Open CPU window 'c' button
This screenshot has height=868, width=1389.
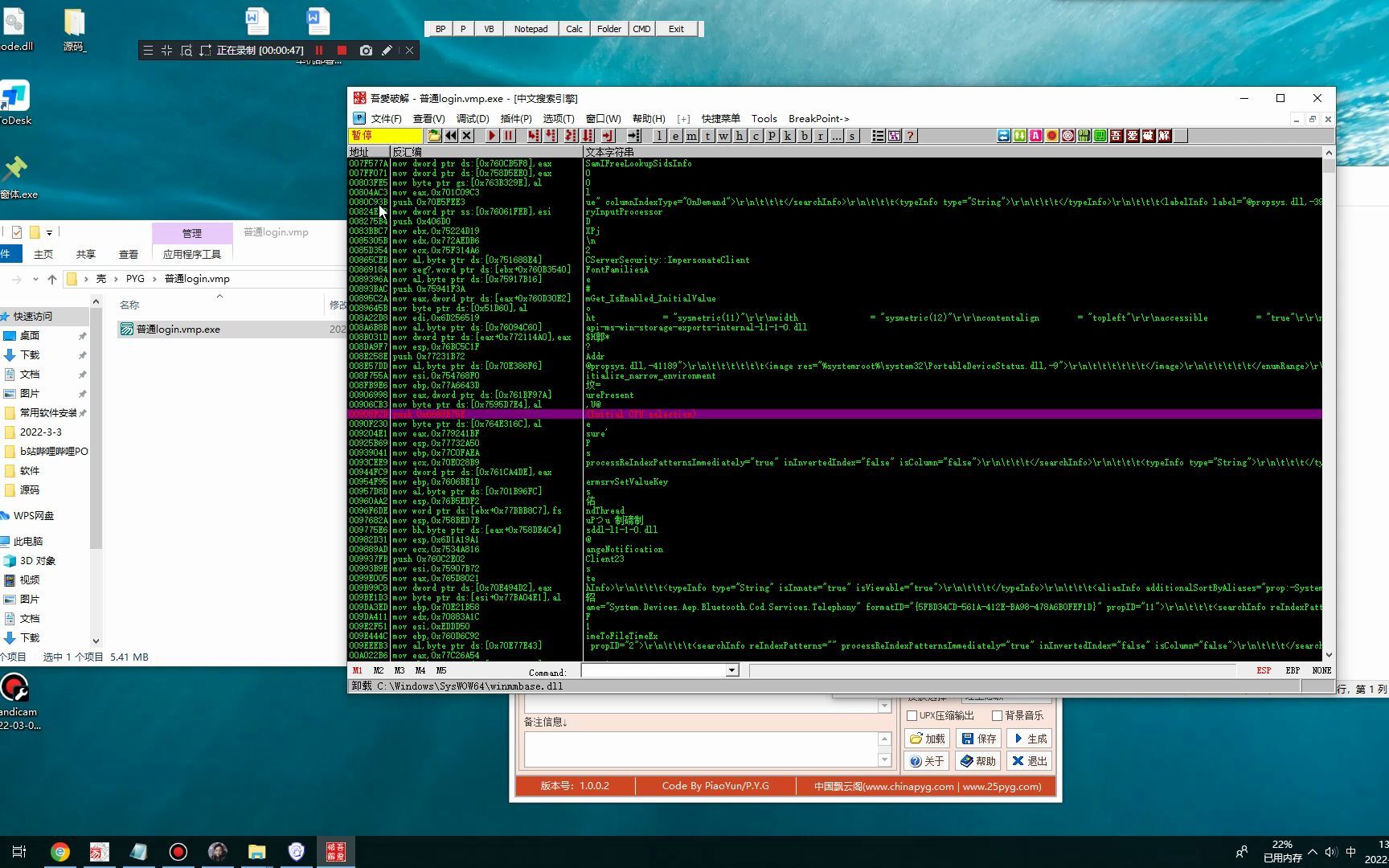click(756, 136)
